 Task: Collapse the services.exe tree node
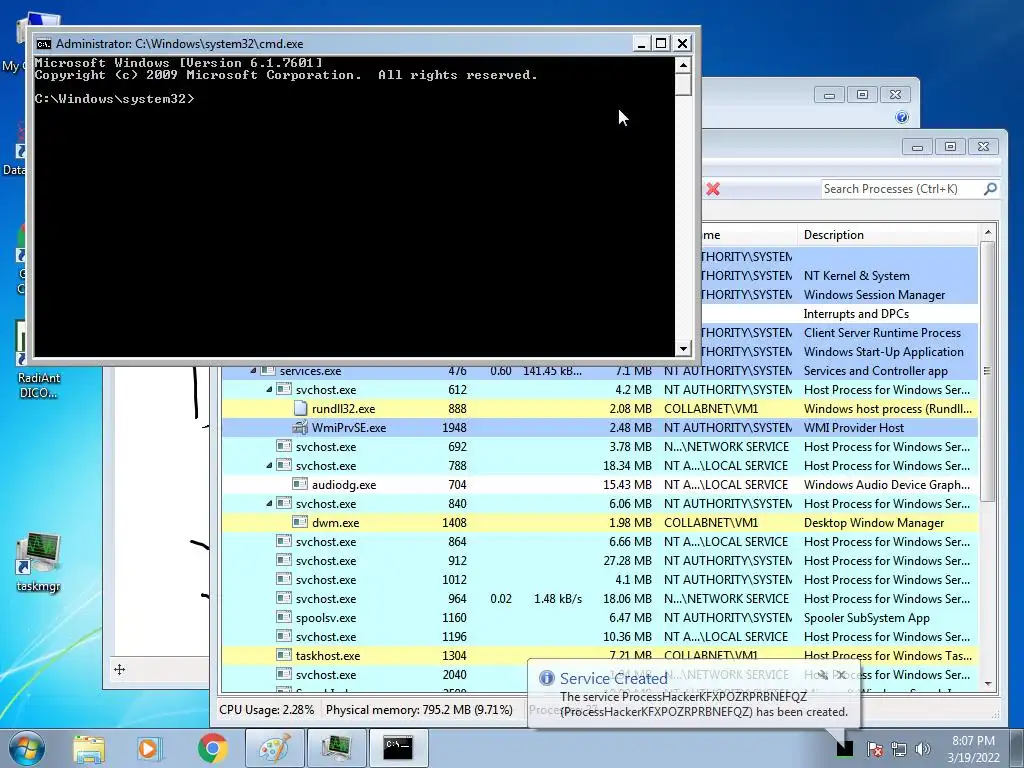tap(253, 371)
